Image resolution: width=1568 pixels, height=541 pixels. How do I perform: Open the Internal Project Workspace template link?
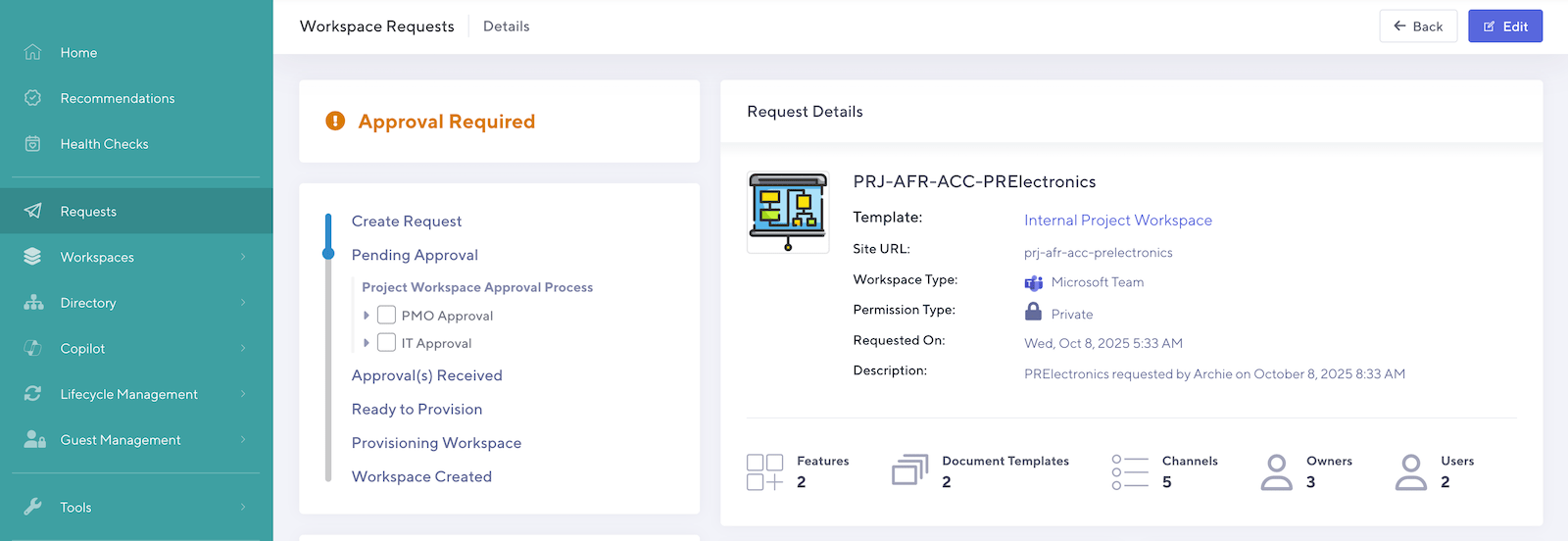point(1117,221)
